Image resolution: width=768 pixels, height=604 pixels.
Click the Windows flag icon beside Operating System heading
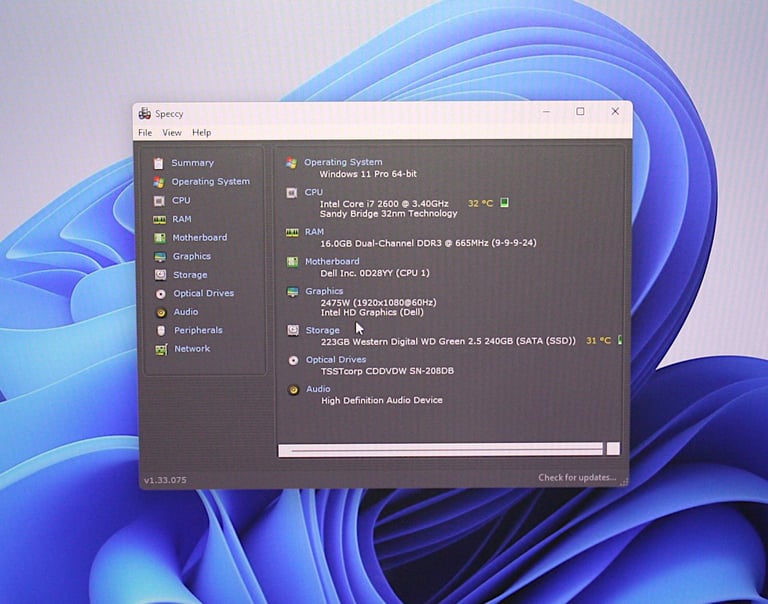pos(291,163)
